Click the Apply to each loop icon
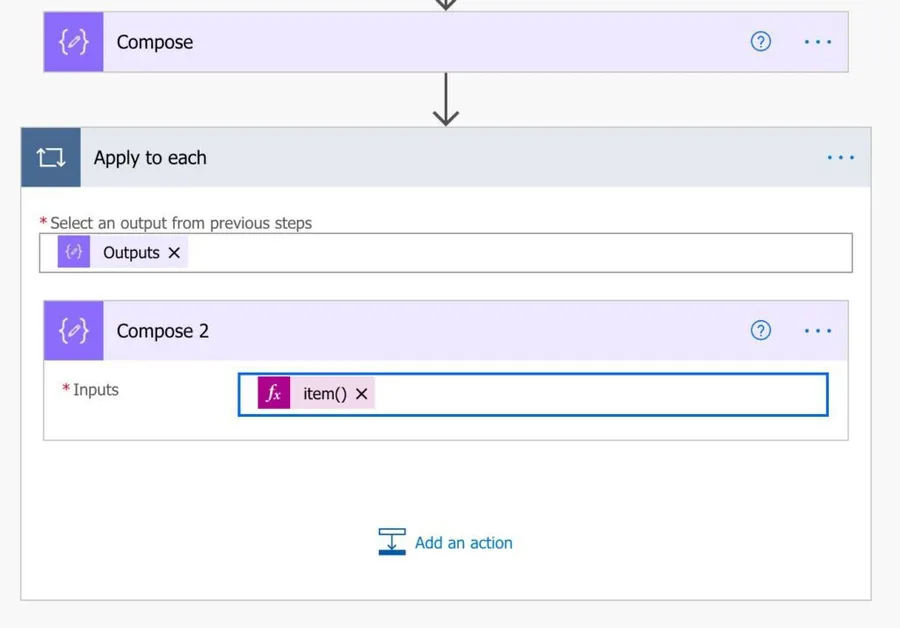Image resolution: width=900 pixels, height=628 pixels. click(51, 158)
